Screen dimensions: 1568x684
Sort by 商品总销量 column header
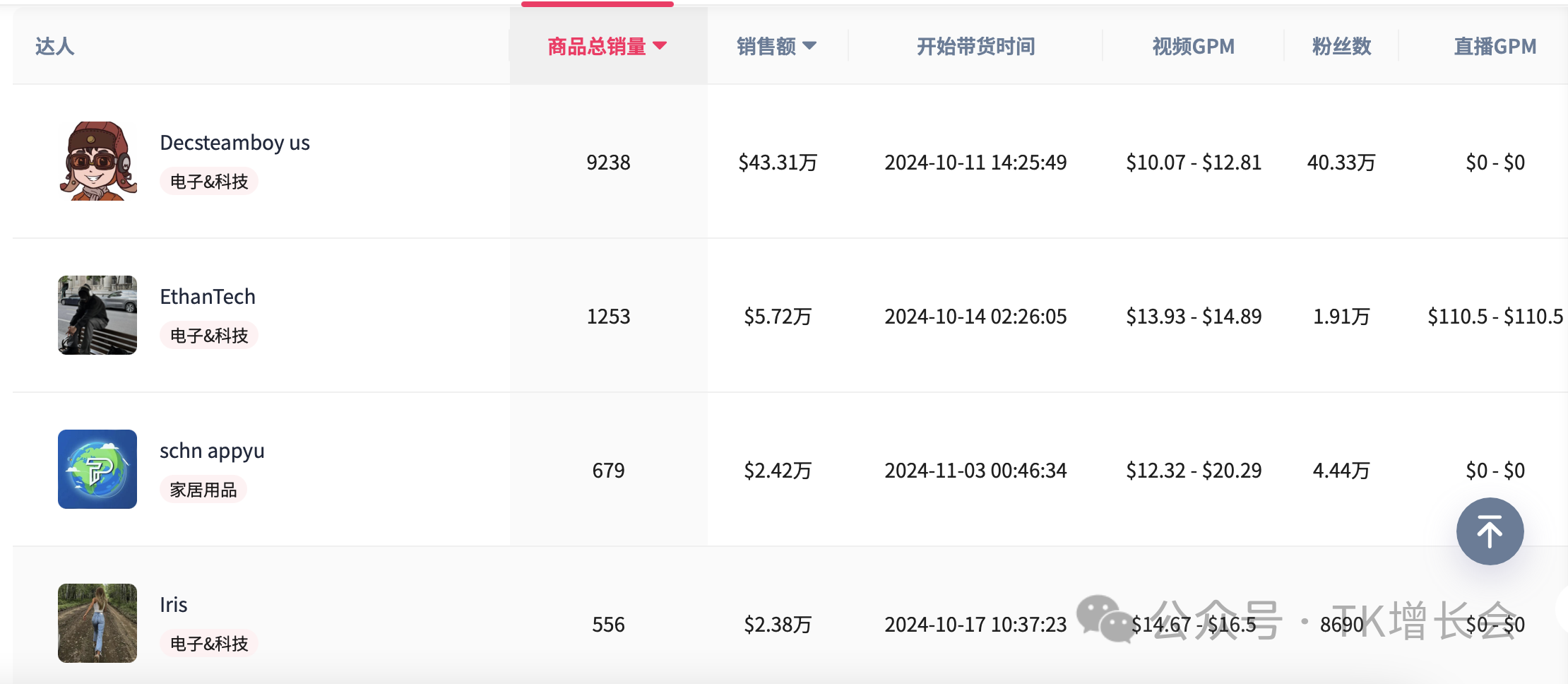point(597,47)
